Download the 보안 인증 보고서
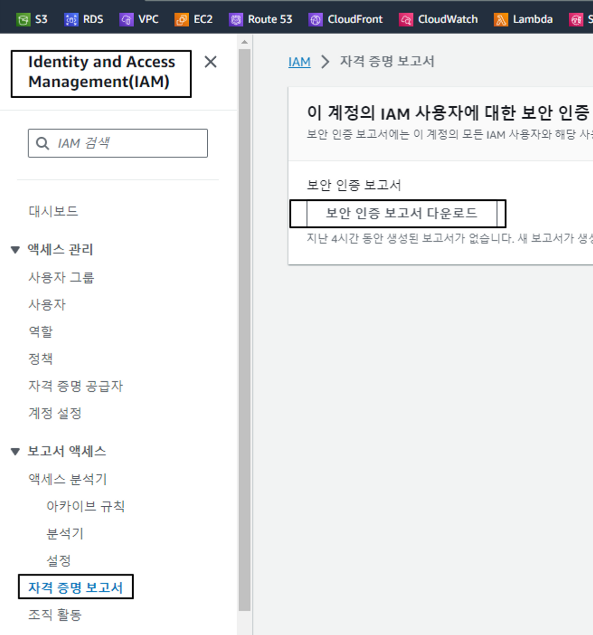 (x=401, y=213)
